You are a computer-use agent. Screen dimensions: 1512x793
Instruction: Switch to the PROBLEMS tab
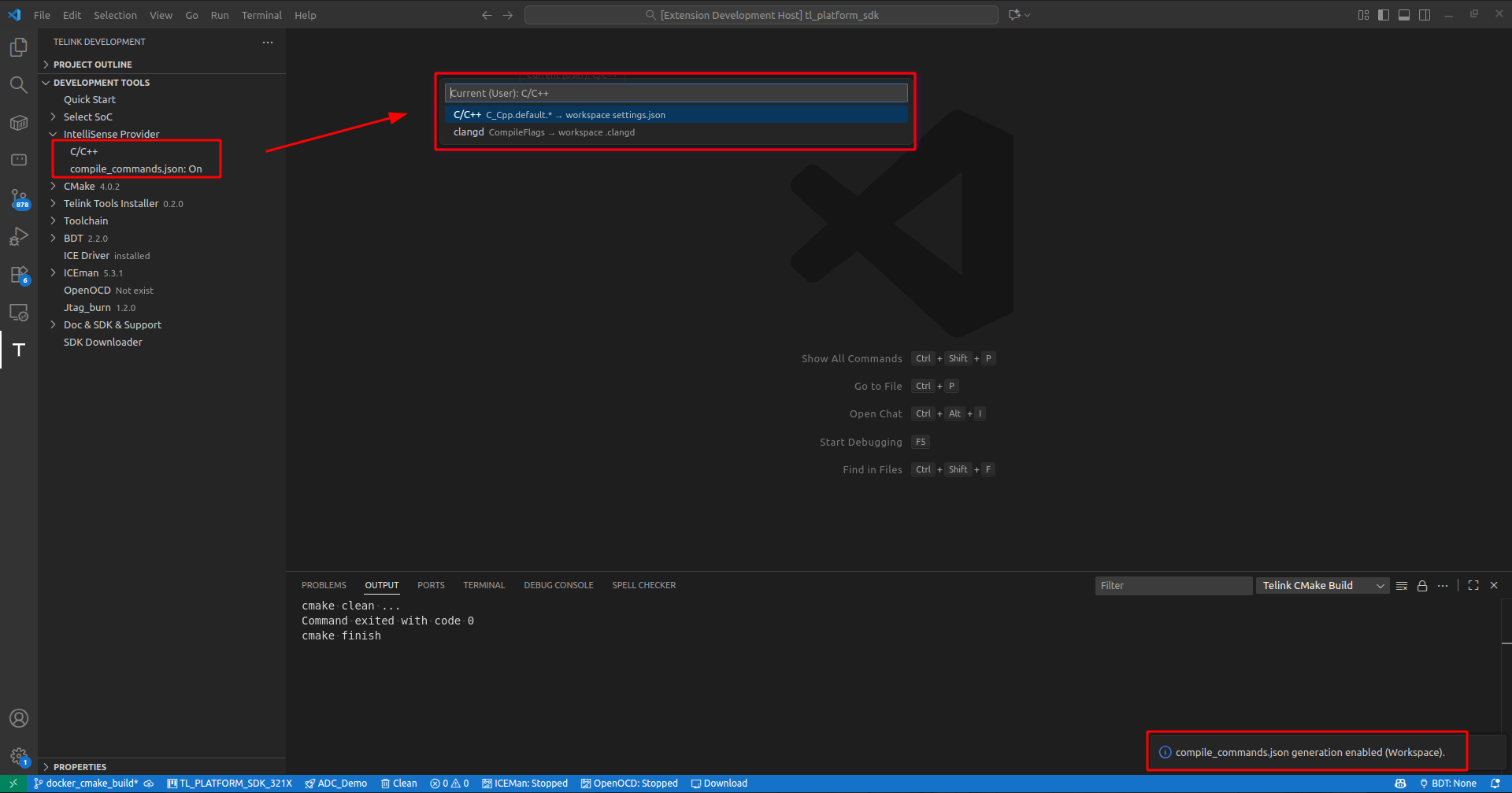[324, 585]
